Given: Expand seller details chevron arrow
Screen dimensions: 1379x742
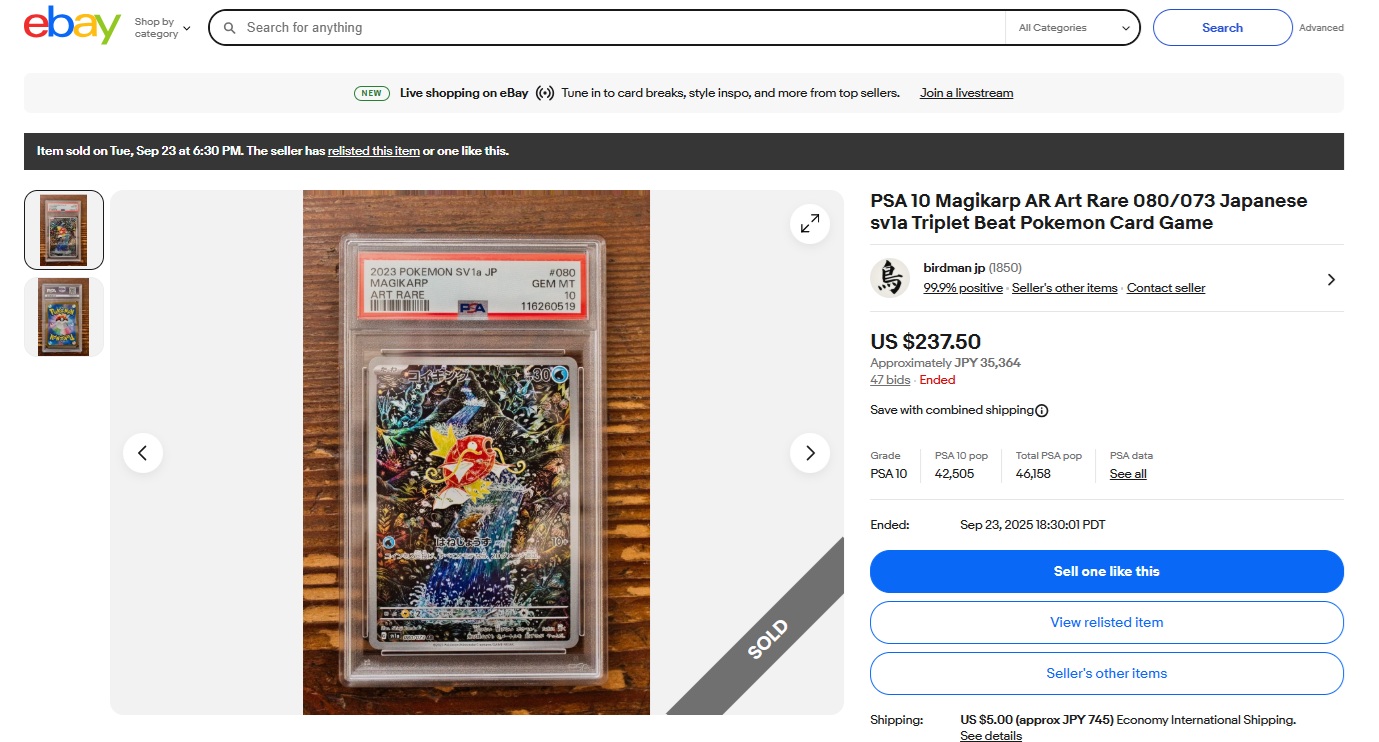Looking at the screenshot, I should (x=1331, y=280).
